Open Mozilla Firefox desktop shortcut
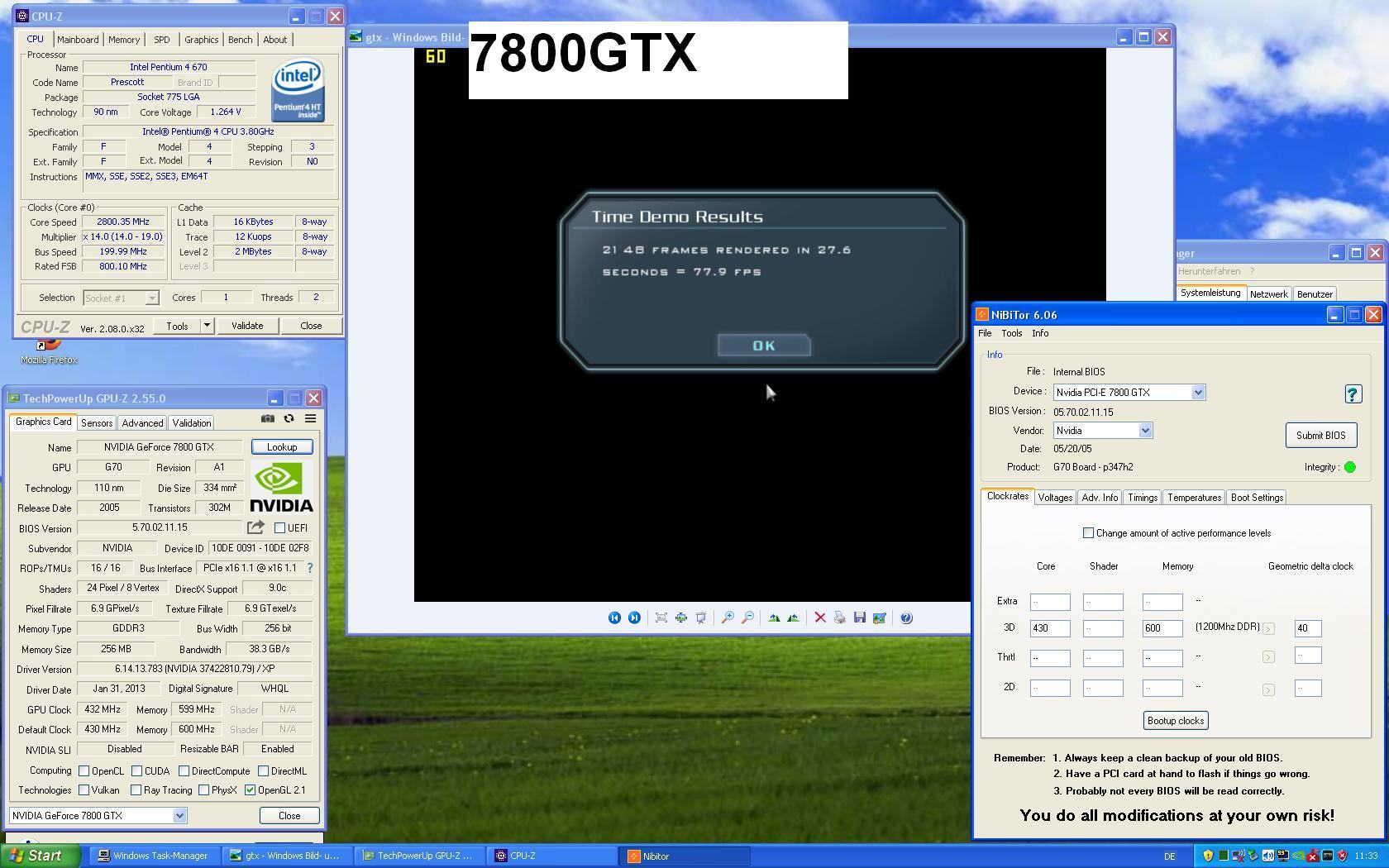The image size is (1389, 868). [49, 351]
